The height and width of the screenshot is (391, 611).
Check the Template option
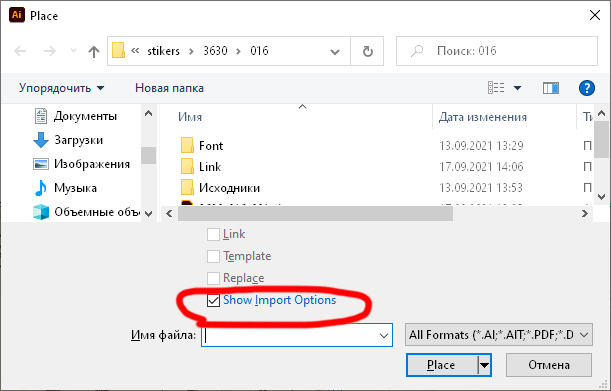(213, 257)
